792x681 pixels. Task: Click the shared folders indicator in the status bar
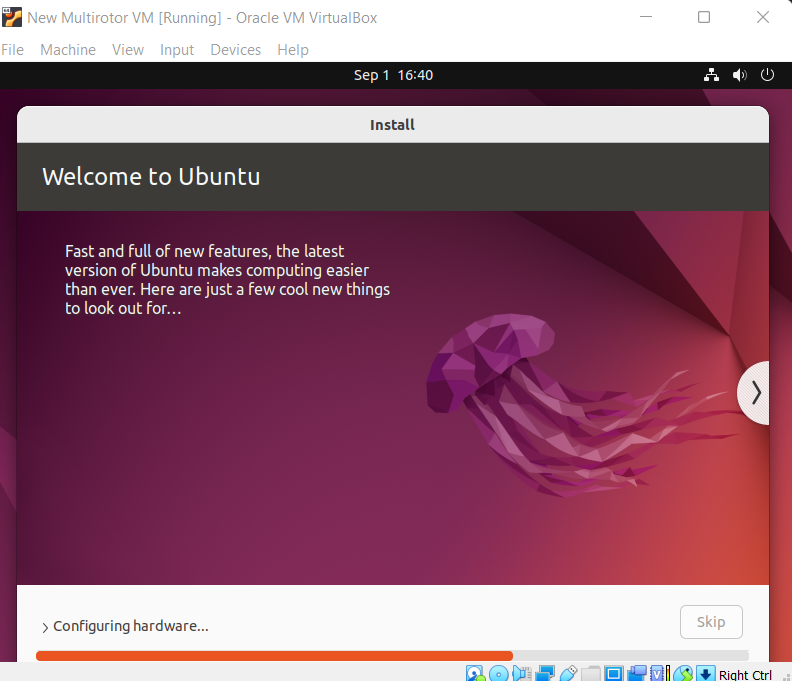click(590, 673)
